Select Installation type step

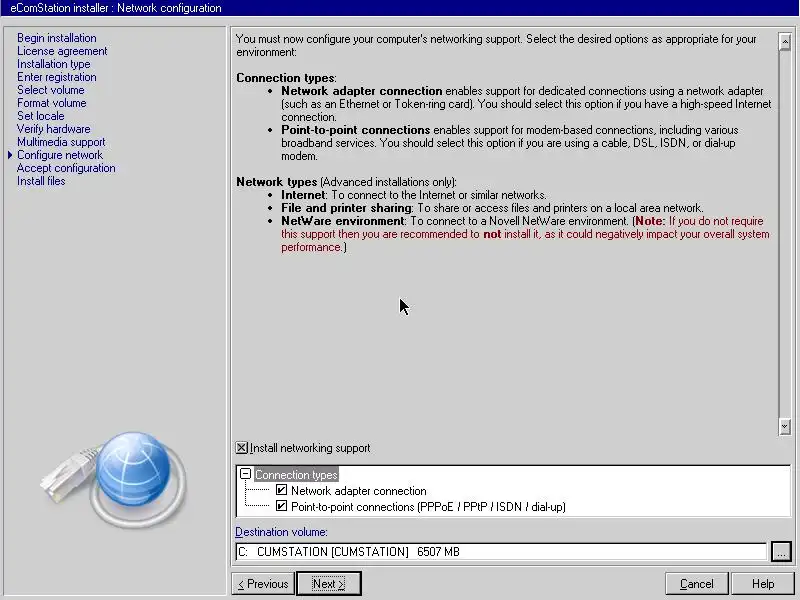pyautogui.click(x=54, y=64)
